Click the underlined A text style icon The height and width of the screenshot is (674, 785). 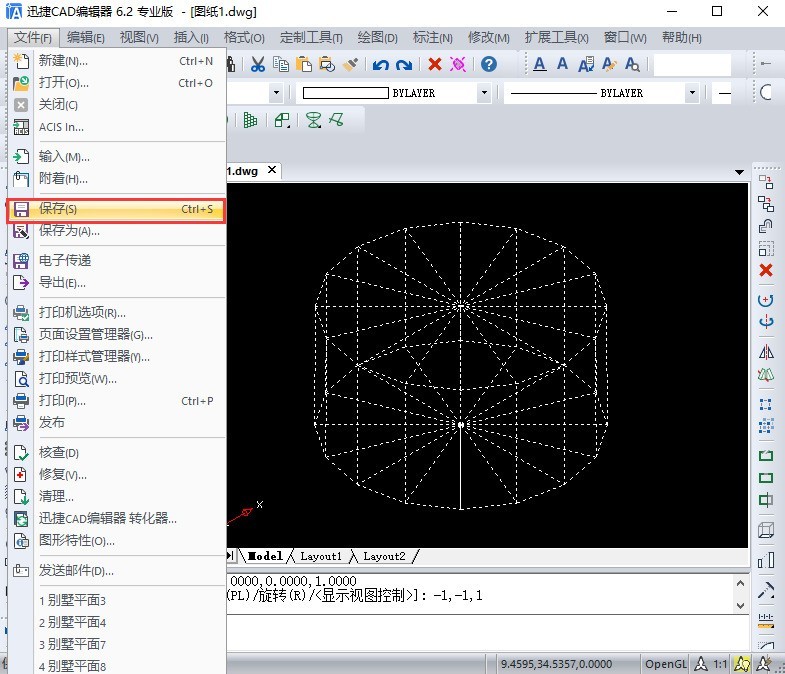(x=540, y=64)
